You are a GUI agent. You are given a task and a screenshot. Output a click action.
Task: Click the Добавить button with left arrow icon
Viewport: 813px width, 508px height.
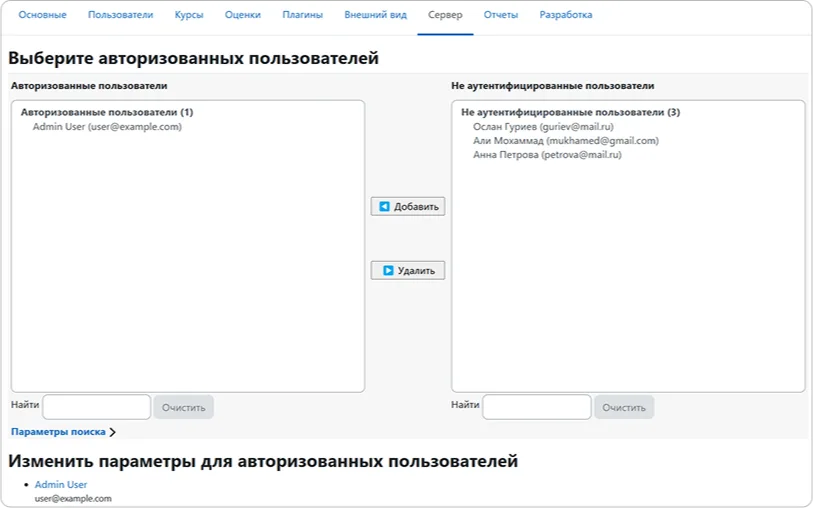tap(408, 207)
